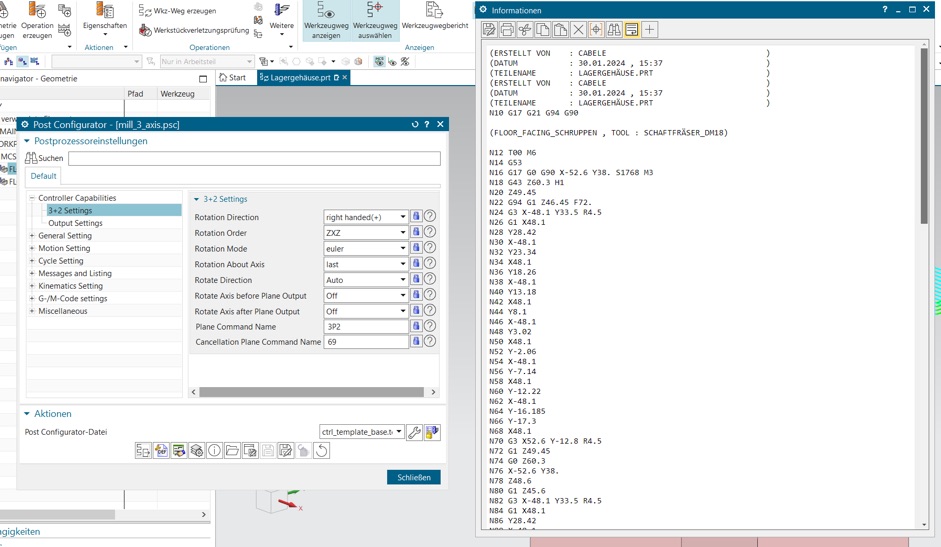This screenshot has height=547, width=941.
Task: Select the 3+2 Settings tree item
Action: 70,210
